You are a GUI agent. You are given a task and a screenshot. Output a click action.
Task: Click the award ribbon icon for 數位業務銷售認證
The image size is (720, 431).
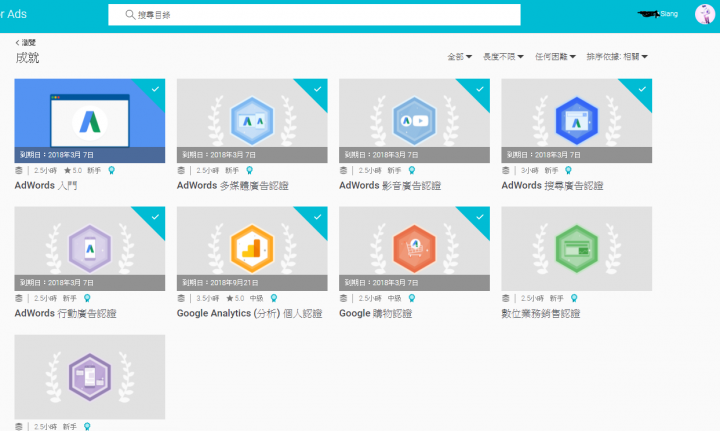[x=574, y=298]
